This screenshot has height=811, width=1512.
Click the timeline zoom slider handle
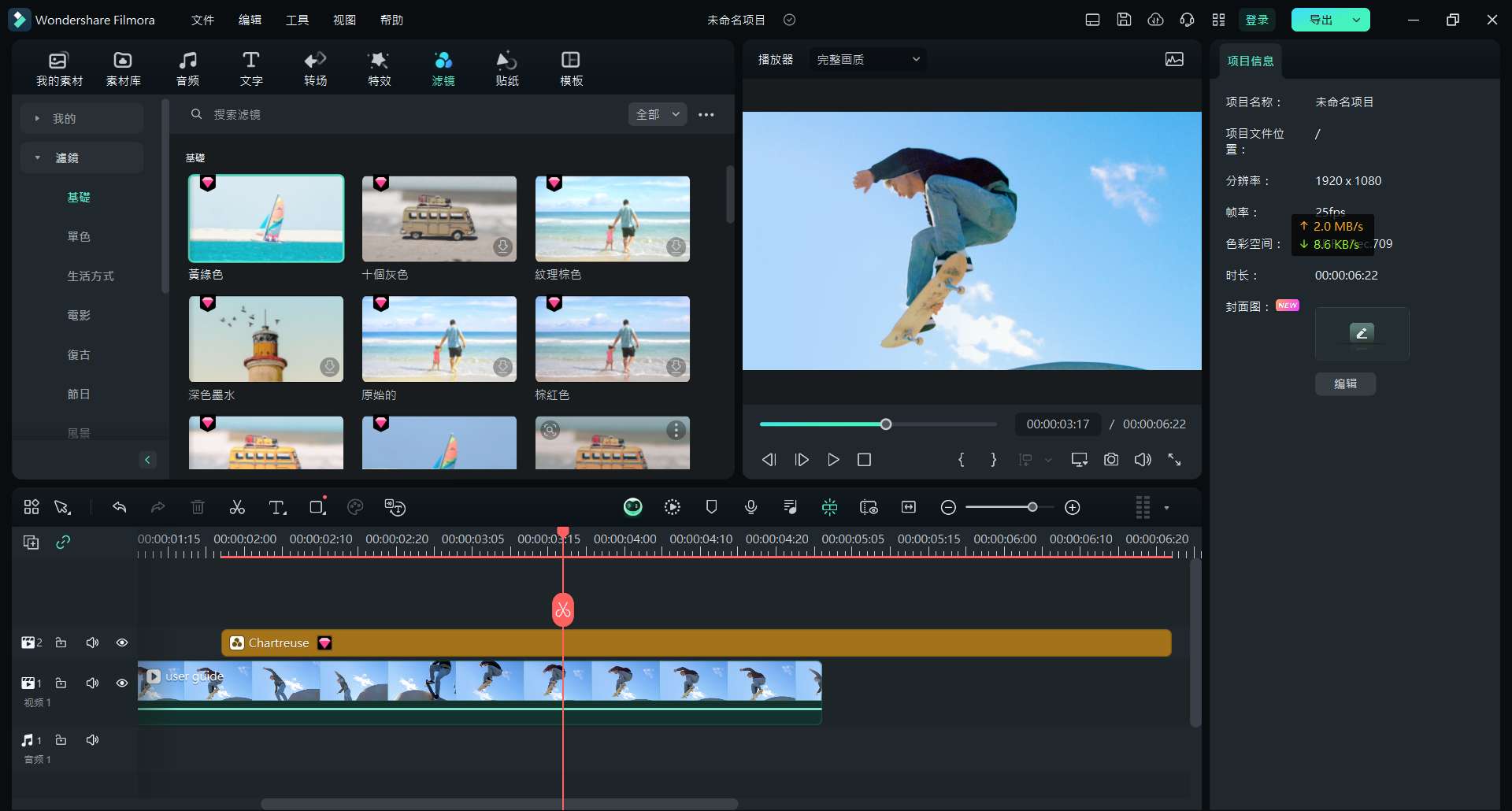(1032, 508)
